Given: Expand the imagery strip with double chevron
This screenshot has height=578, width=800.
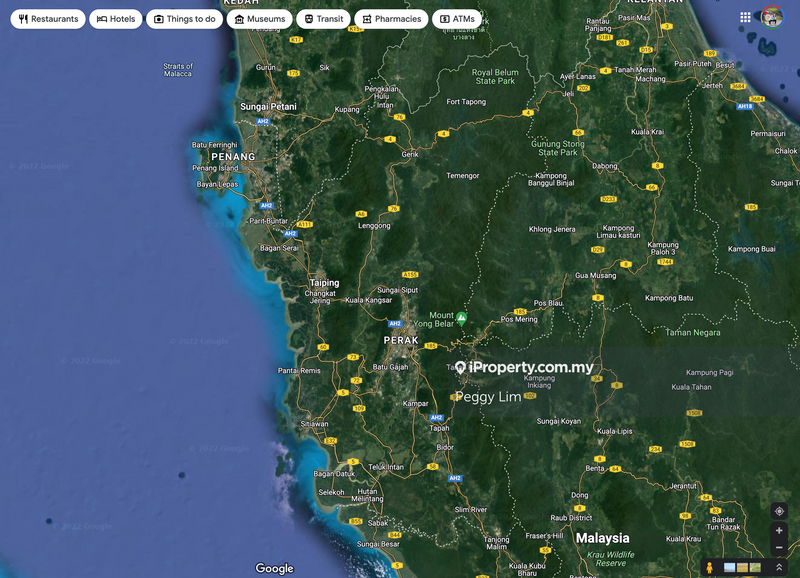Looking at the screenshot, I should [x=779, y=567].
